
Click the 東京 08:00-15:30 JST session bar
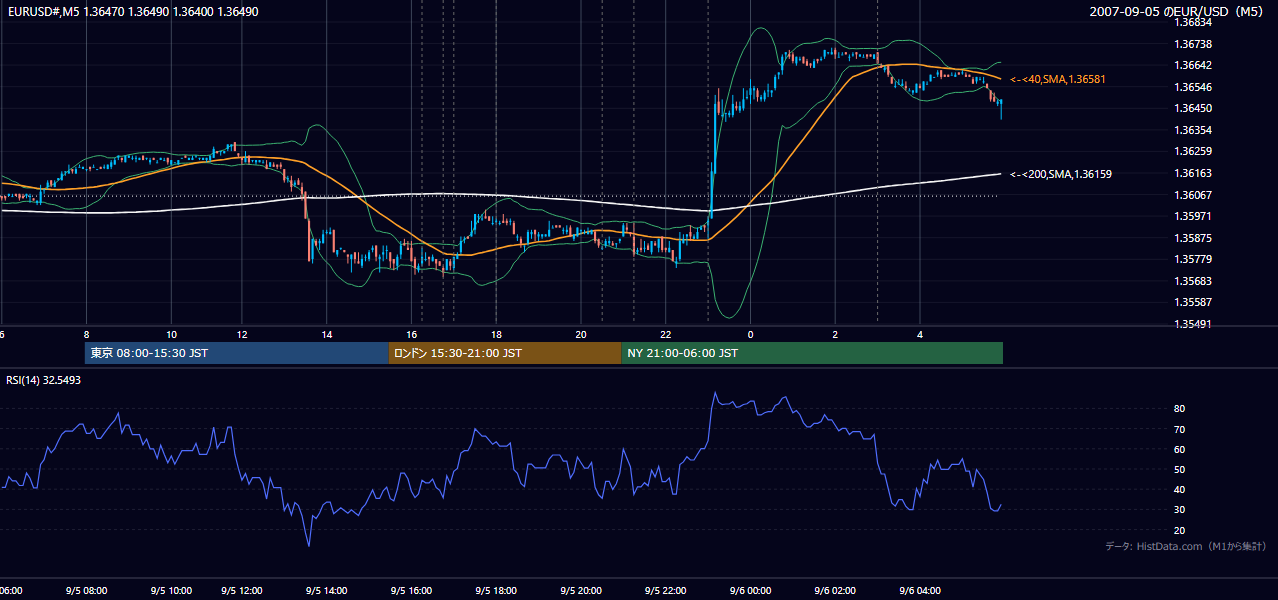tap(237, 353)
